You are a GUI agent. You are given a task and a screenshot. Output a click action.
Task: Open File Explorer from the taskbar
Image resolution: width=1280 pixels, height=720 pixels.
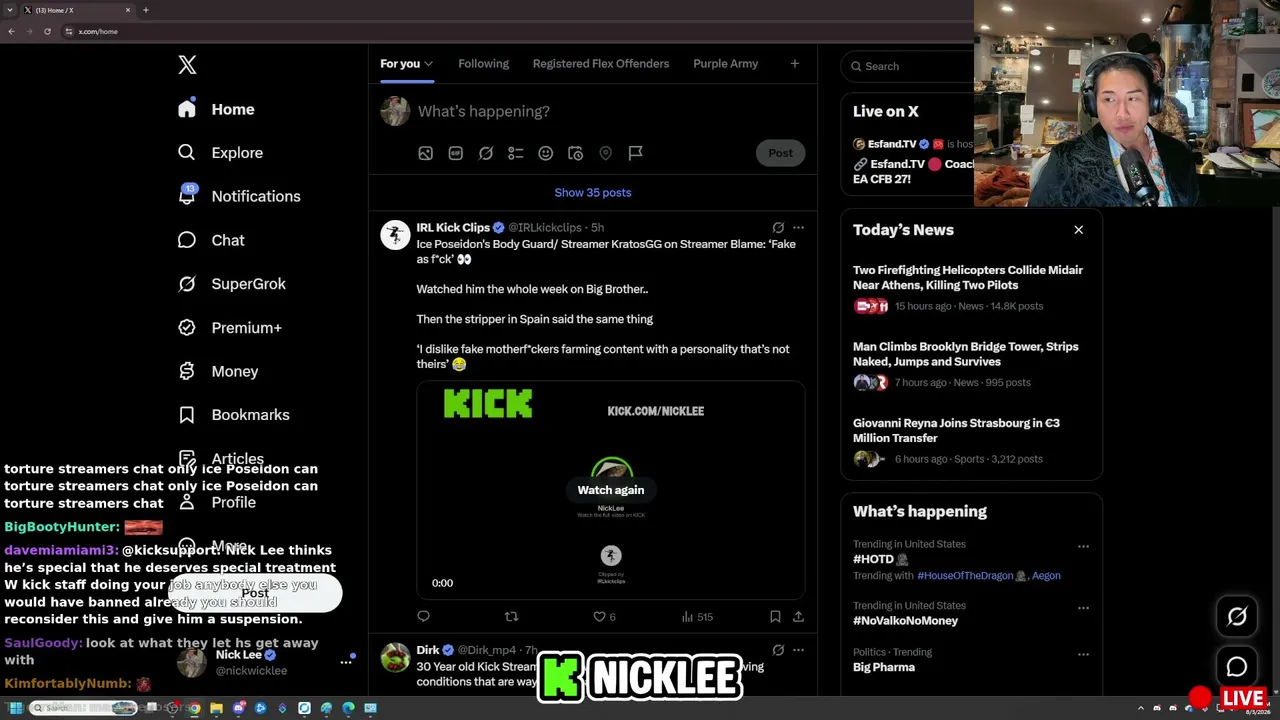pyautogui.click(x=216, y=708)
